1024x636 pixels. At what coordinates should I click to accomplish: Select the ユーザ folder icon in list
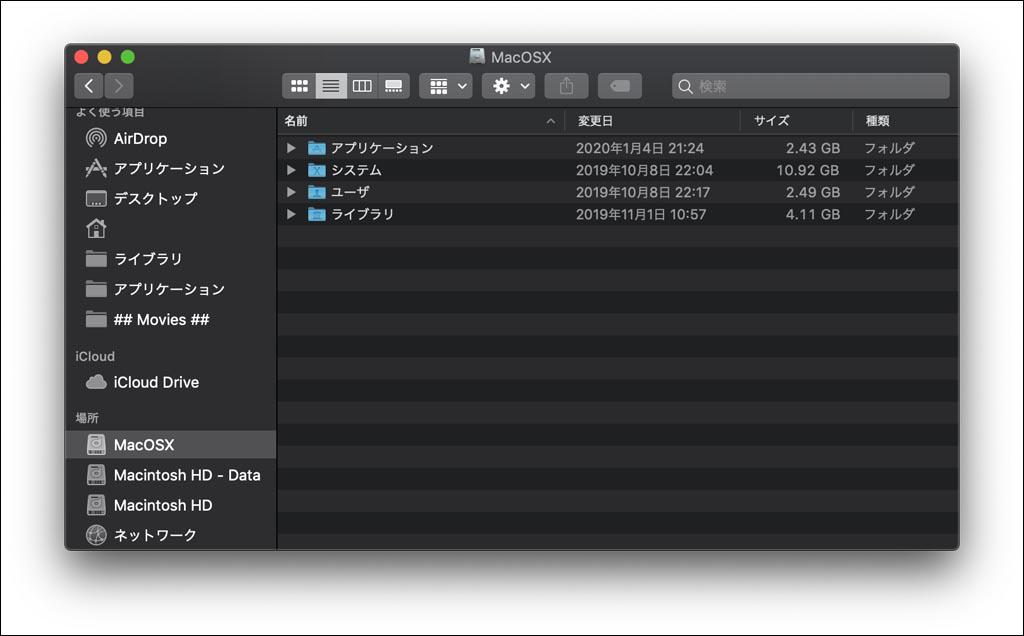click(x=317, y=192)
